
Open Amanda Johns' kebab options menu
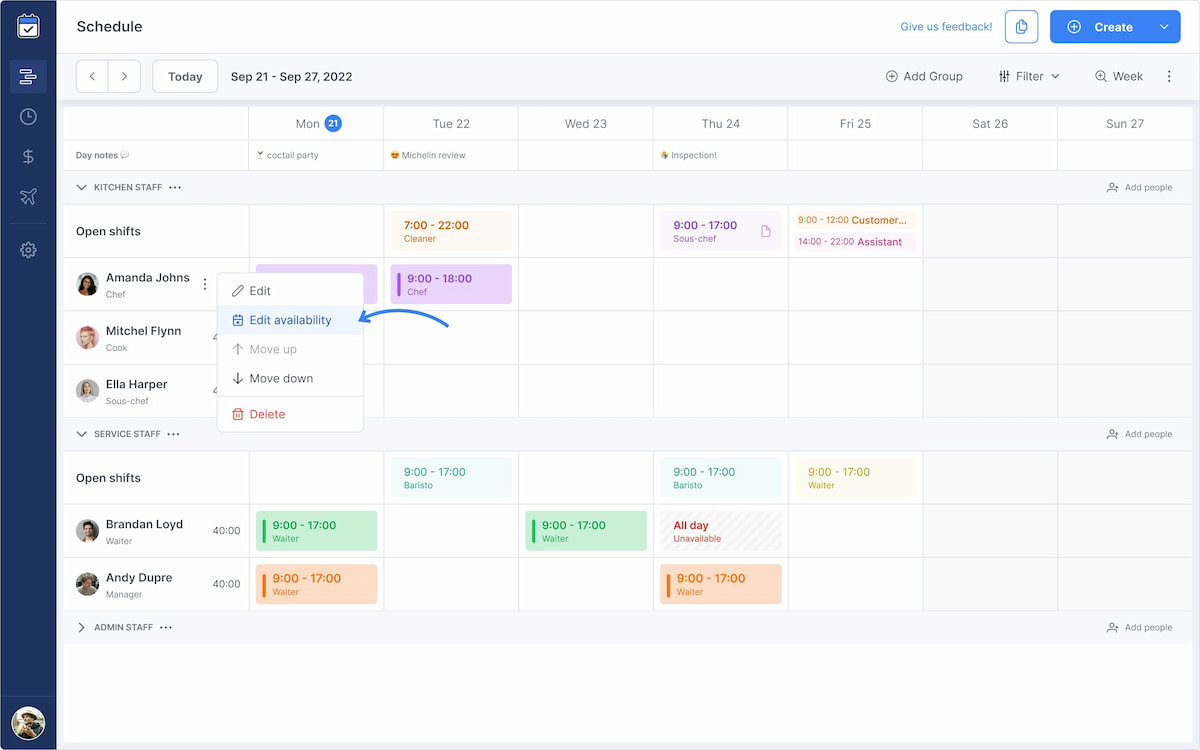[205, 284]
